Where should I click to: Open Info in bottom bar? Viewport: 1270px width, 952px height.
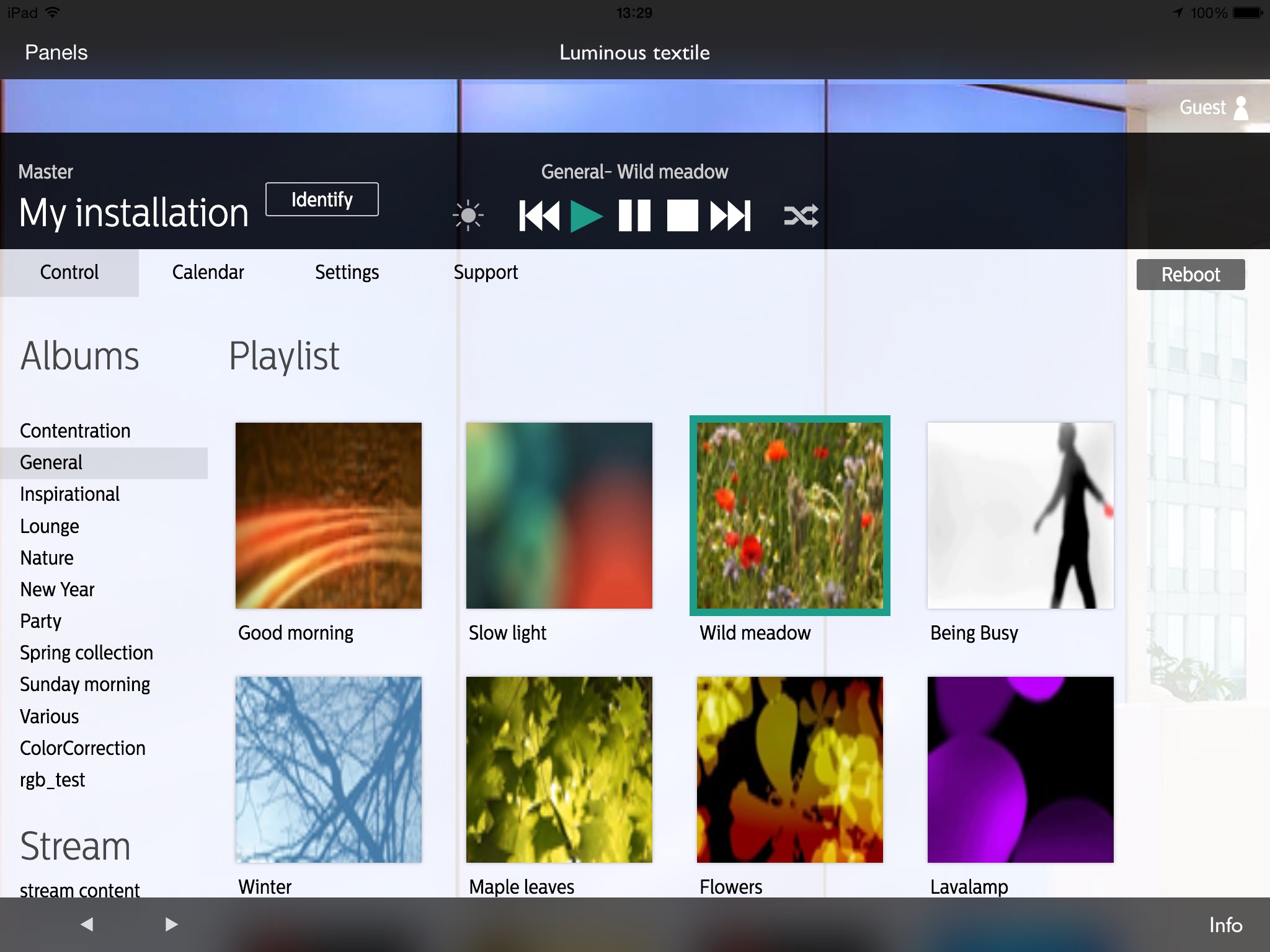(x=1225, y=925)
